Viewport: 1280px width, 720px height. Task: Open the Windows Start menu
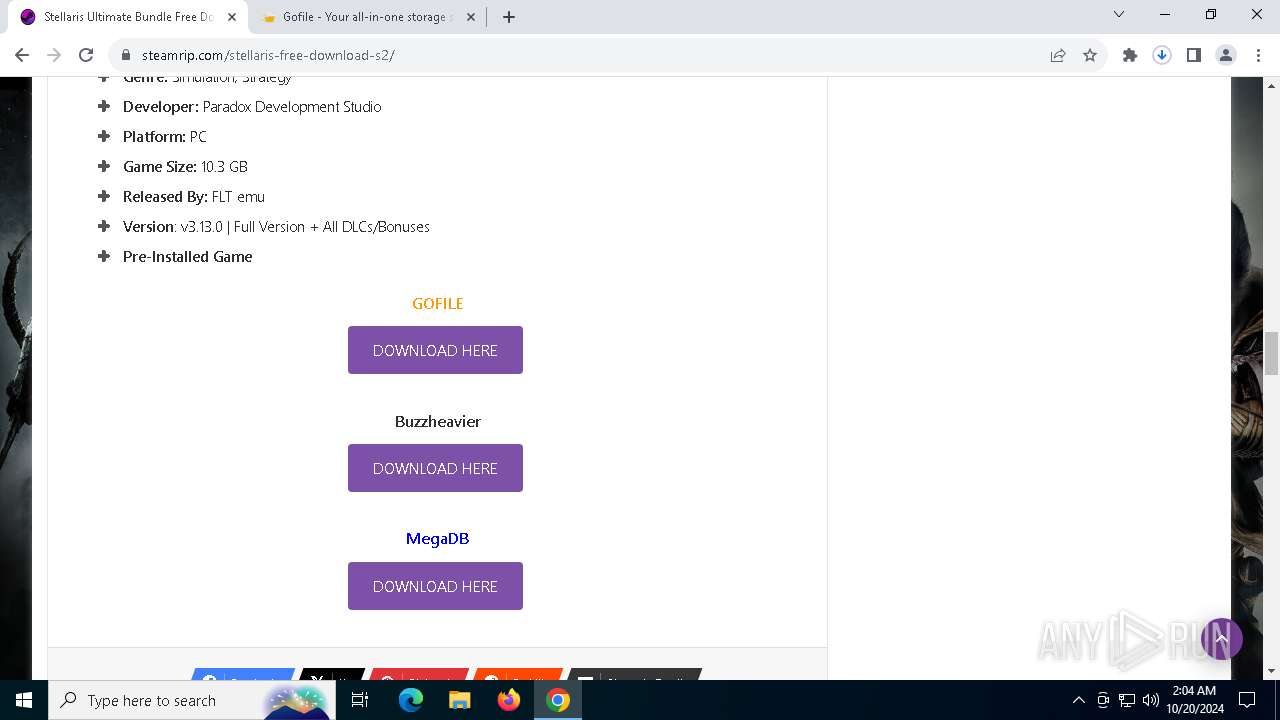pos(24,700)
